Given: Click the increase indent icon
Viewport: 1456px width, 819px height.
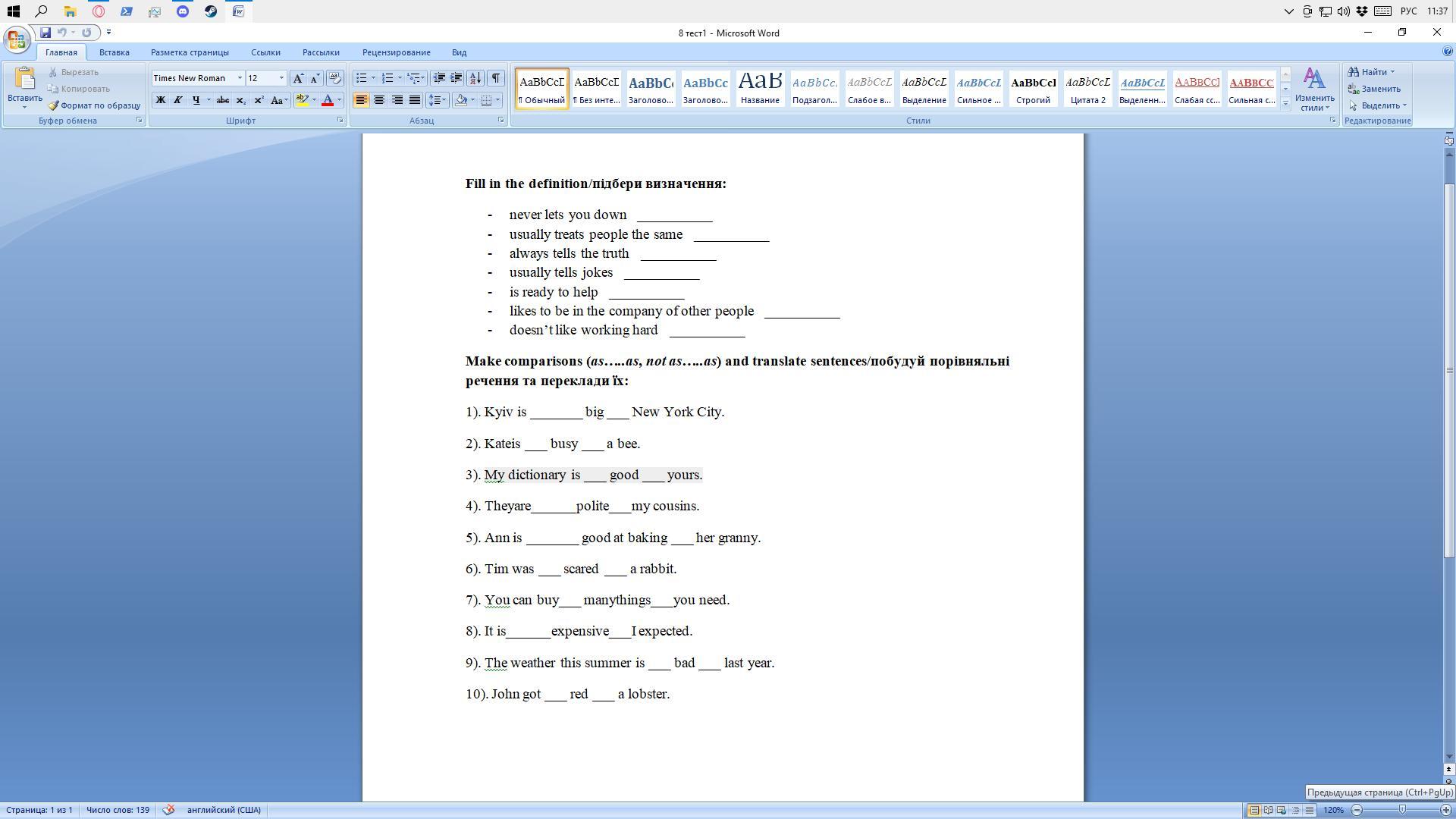Looking at the screenshot, I should (x=457, y=78).
